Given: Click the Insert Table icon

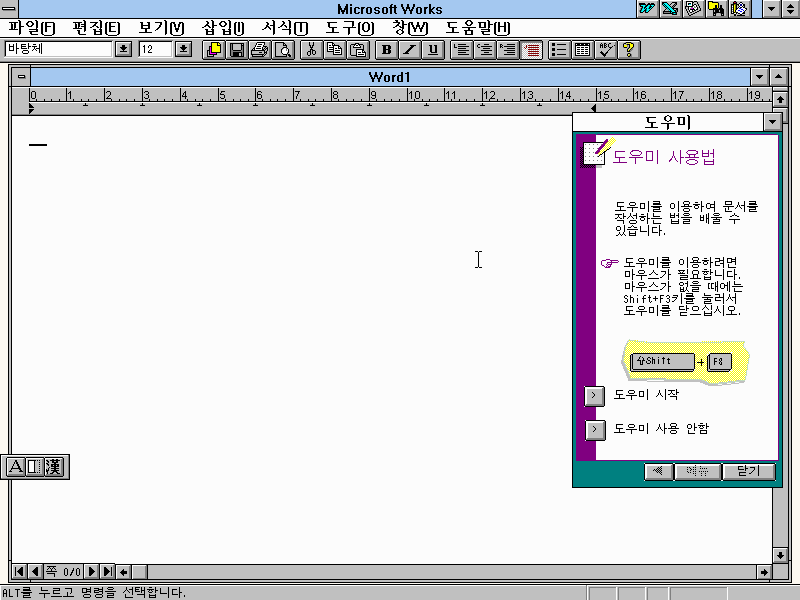Looking at the screenshot, I should click(583, 49).
